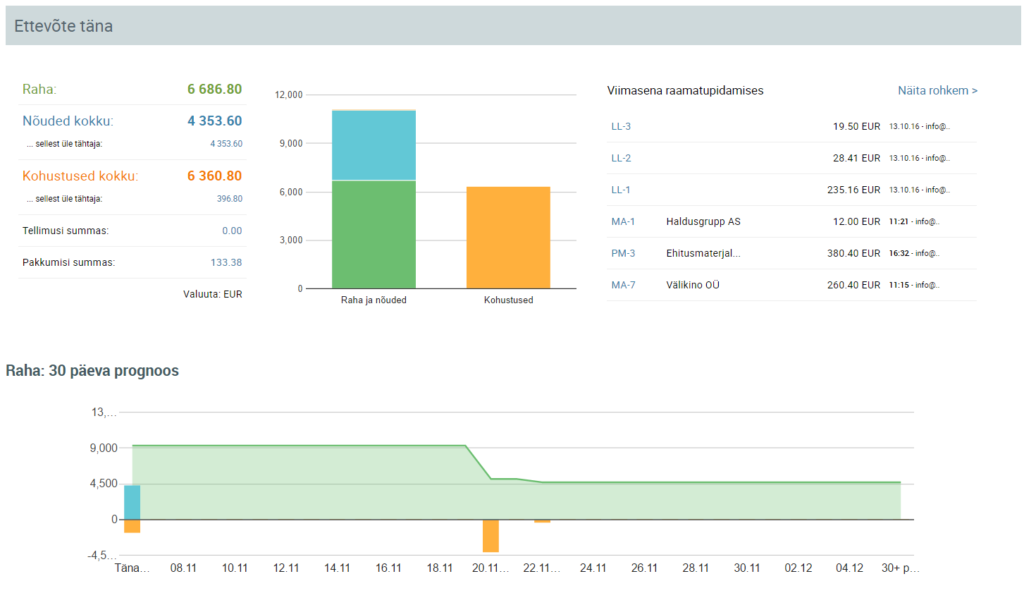Click the 'Ettevõte täna' header title
Image resolution: width=1024 pixels, height=605 pixels.
[x=63, y=26]
